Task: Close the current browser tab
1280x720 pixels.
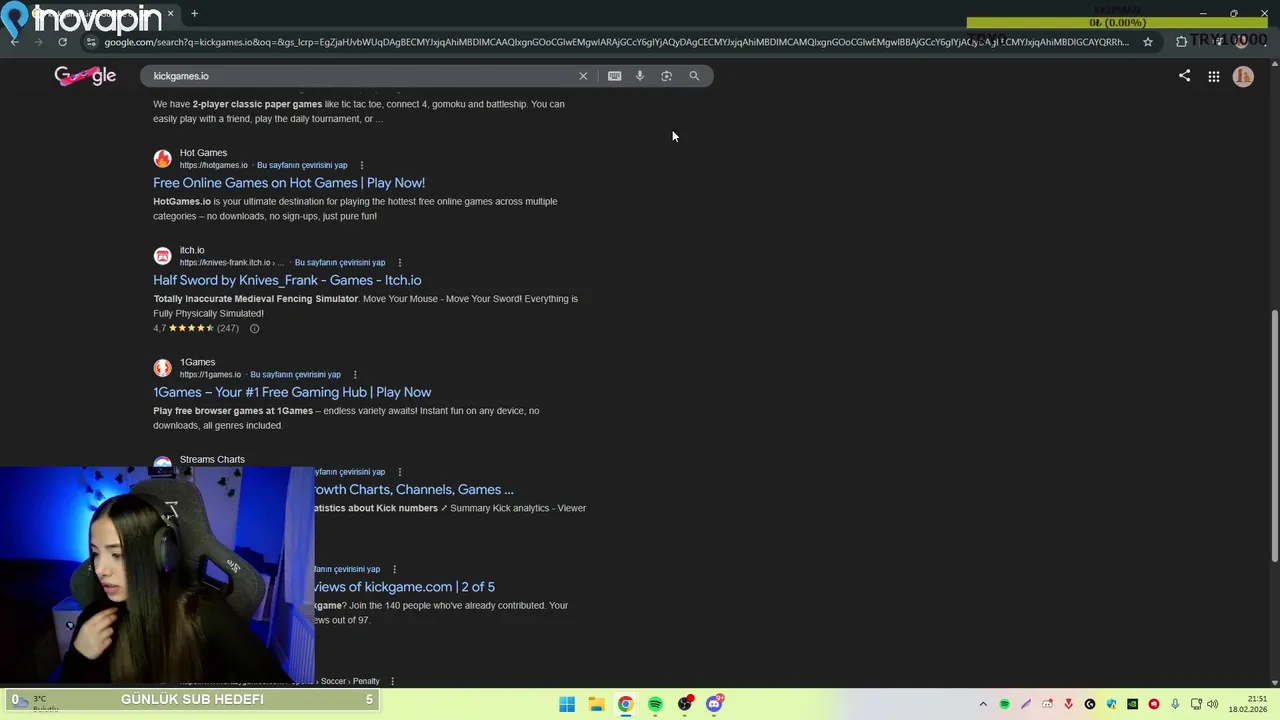Action: pos(170,14)
